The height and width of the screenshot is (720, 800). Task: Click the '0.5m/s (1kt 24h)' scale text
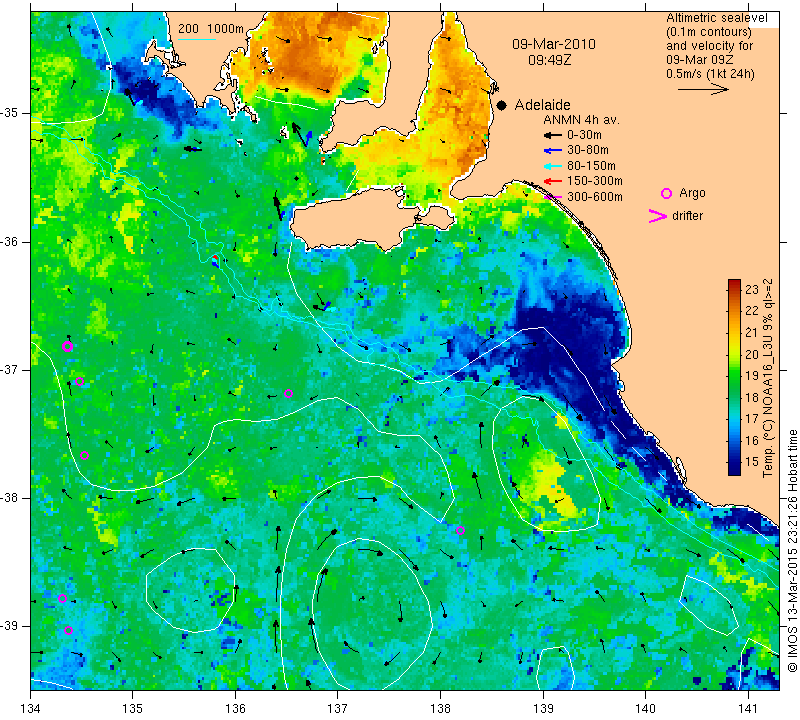(710, 74)
